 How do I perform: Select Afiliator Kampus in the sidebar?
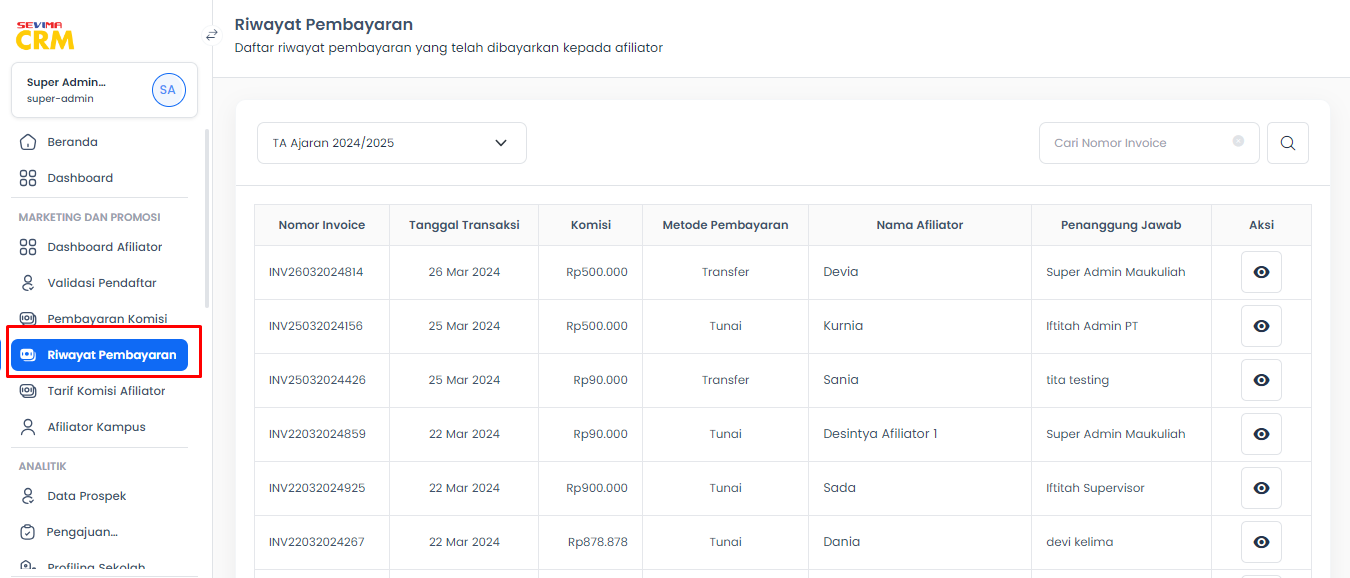(x=100, y=427)
